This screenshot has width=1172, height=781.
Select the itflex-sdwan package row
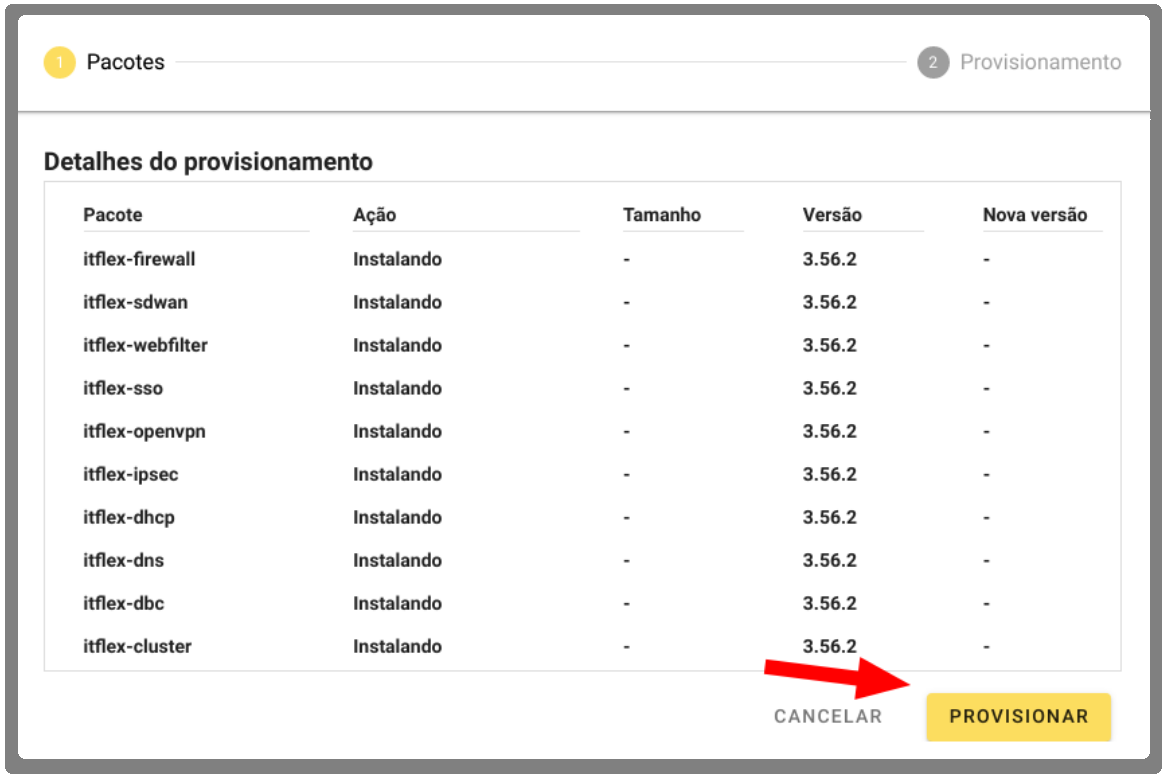tap(583, 303)
